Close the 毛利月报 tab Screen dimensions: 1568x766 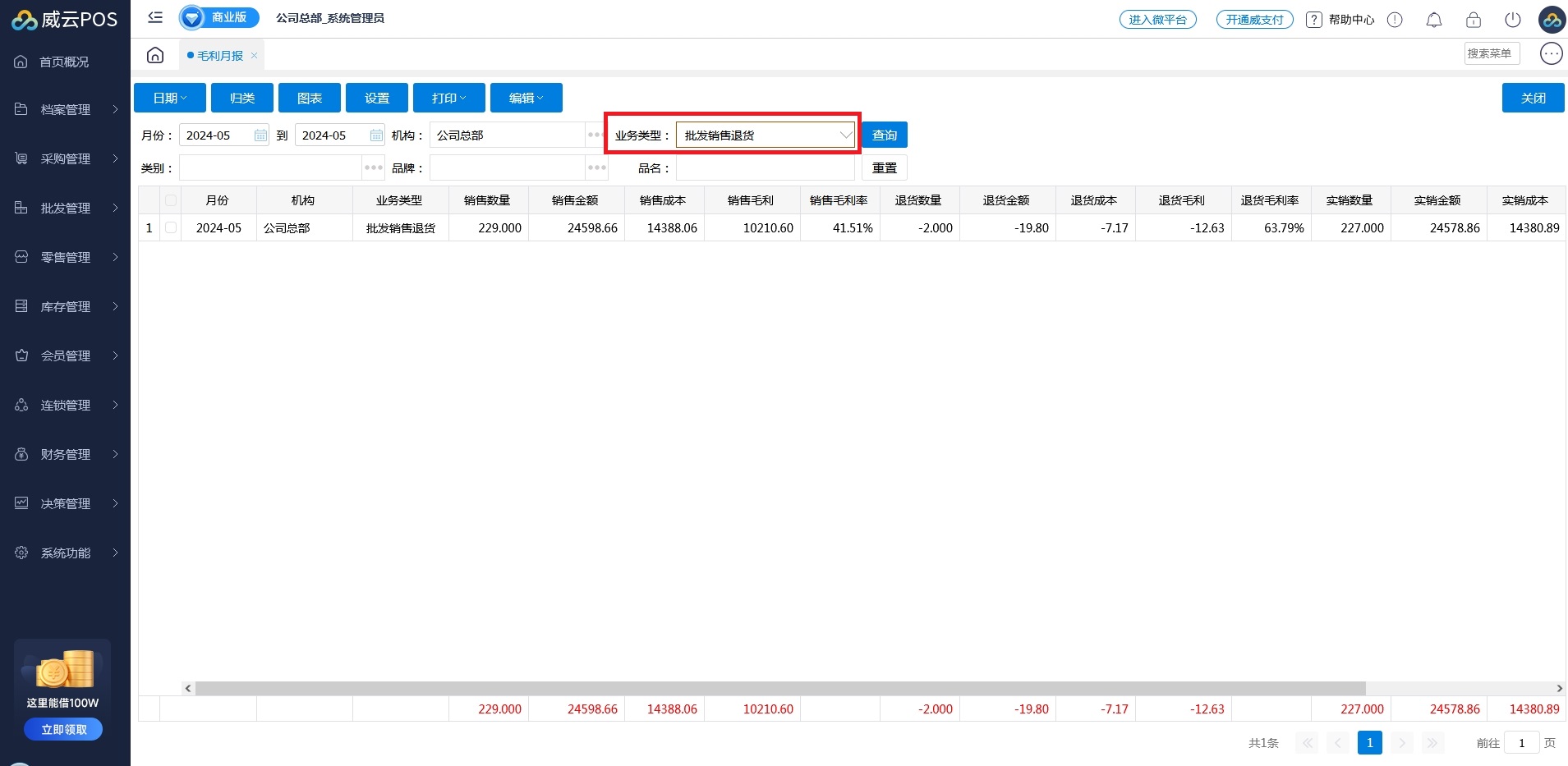(255, 56)
